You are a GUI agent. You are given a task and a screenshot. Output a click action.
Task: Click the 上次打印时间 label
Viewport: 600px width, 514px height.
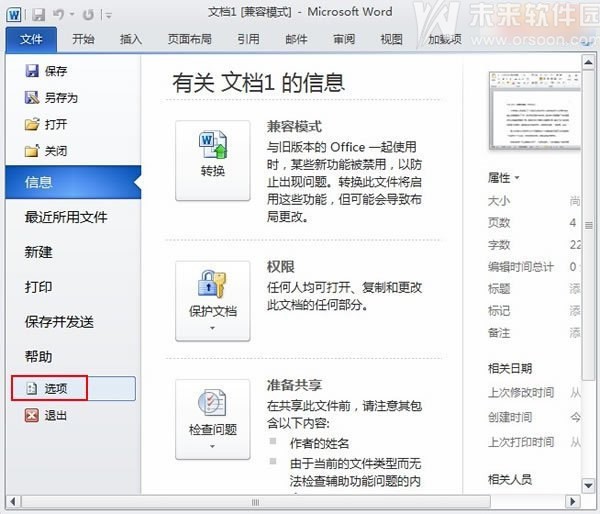coord(521,442)
